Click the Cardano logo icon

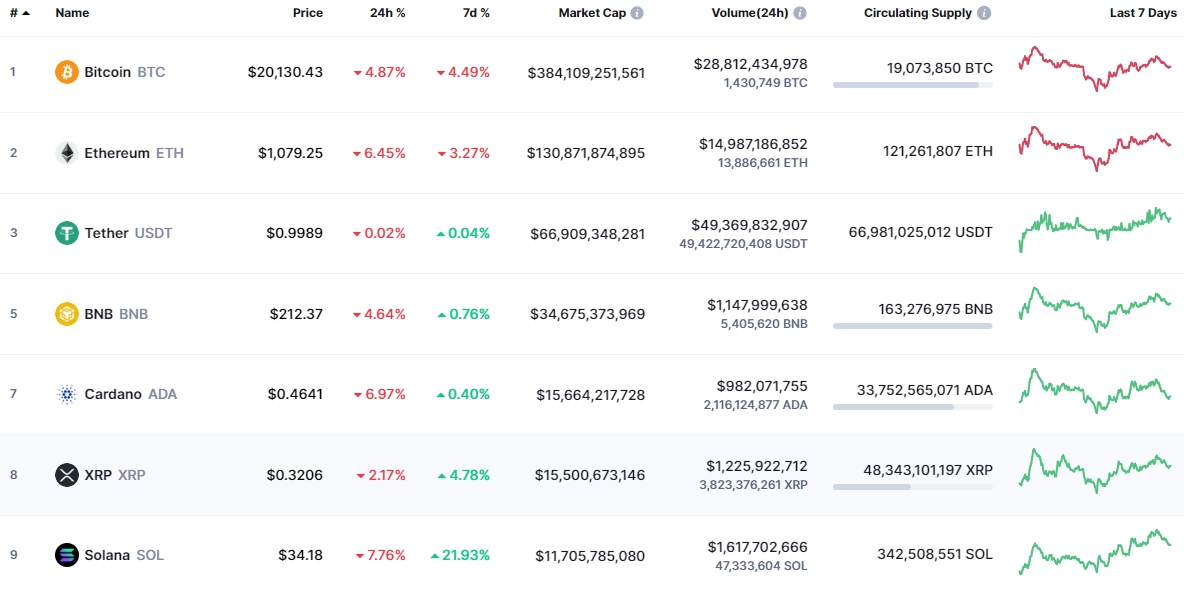click(66, 394)
